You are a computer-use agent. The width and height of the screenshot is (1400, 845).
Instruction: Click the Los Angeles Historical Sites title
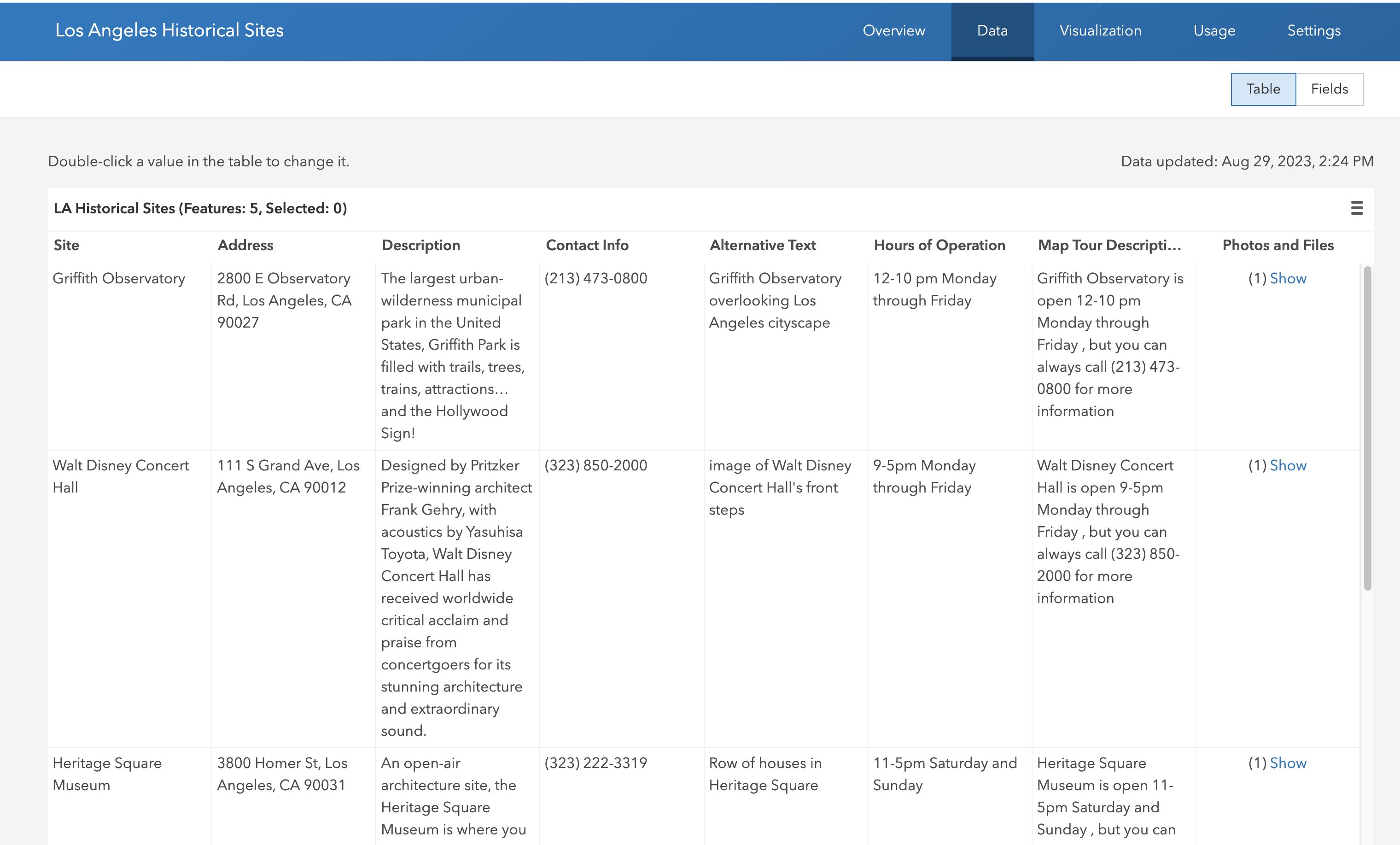[169, 31]
